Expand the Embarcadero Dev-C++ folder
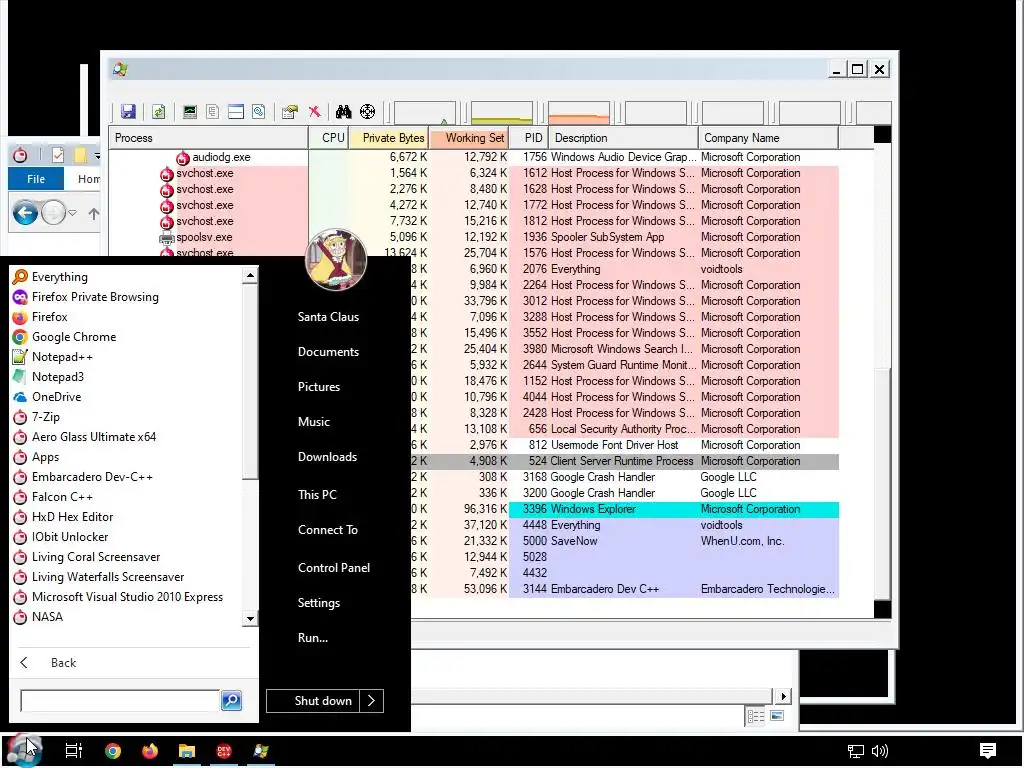The height and width of the screenshot is (768, 1024). 127,477
